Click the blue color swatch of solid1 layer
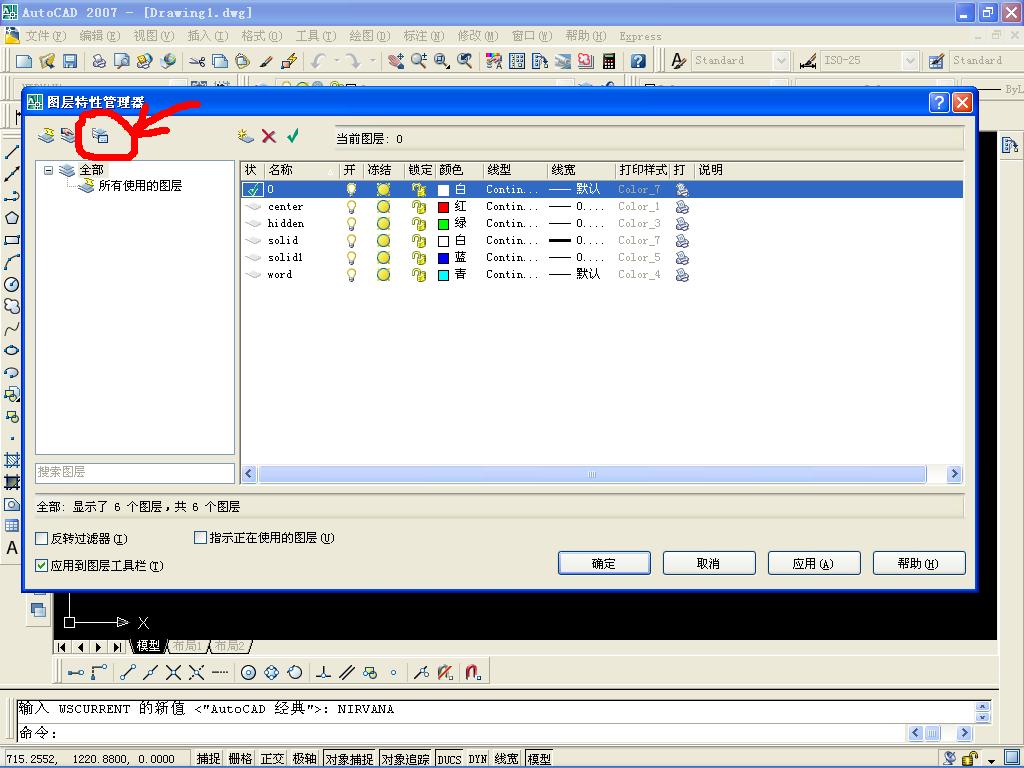Image resolution: width=1024 pixels, height=768 pixels. coord(443,259)
